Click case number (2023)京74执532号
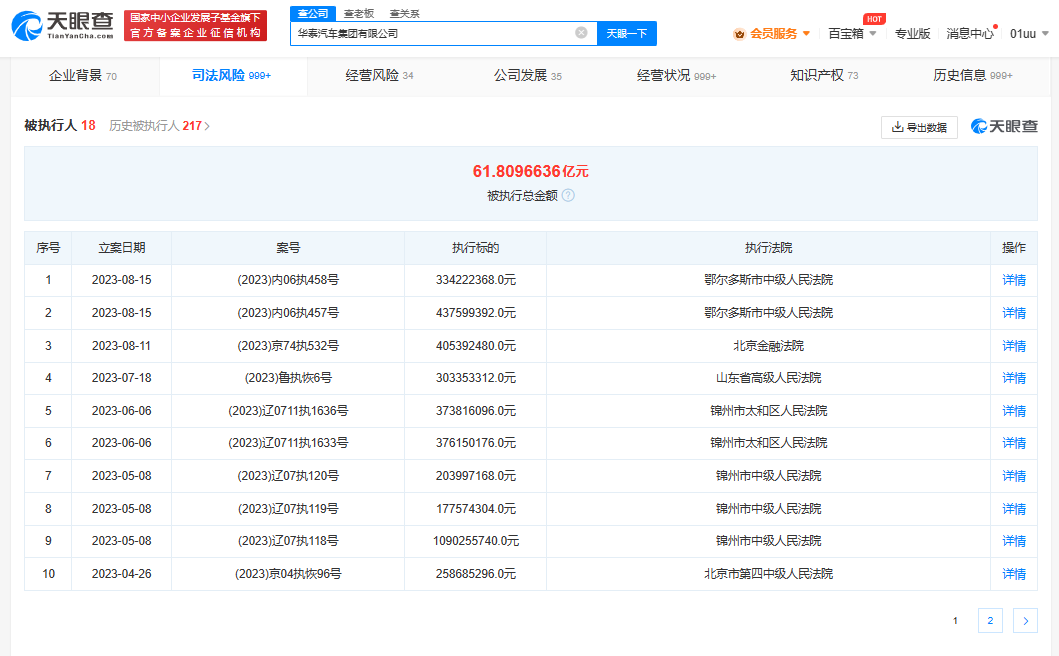The image size is (1059, 656). pos(288,346)
